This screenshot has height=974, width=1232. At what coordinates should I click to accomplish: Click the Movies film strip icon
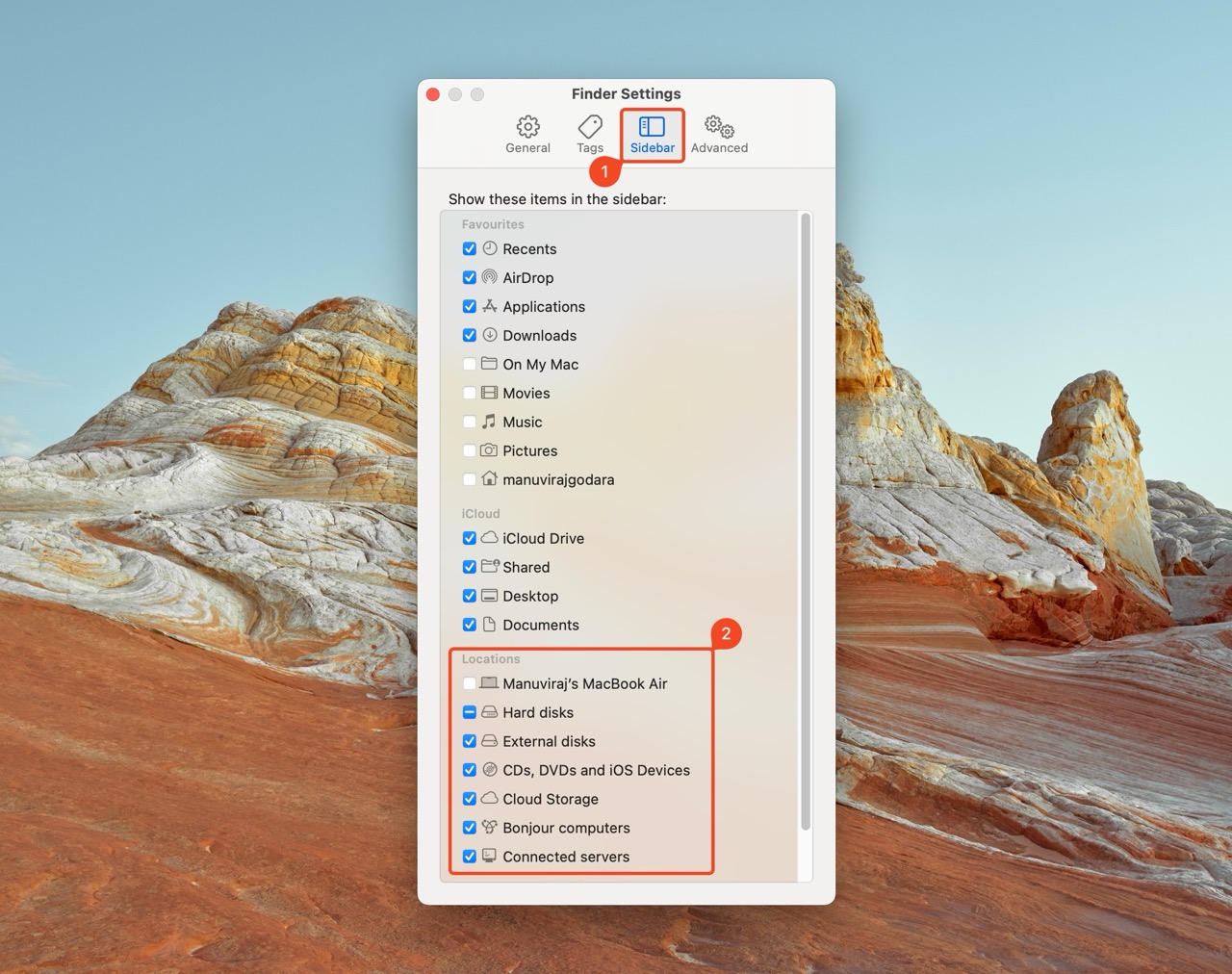[x=490, y=393]
